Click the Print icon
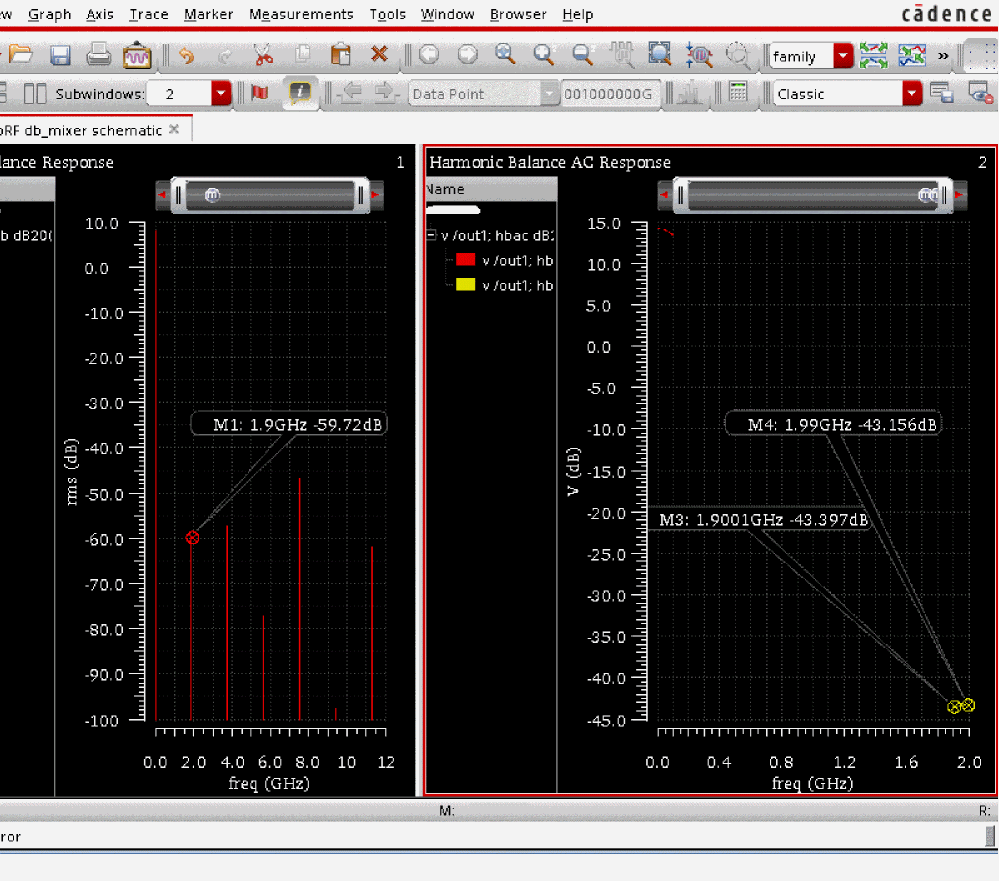 [x=98, y=55]
